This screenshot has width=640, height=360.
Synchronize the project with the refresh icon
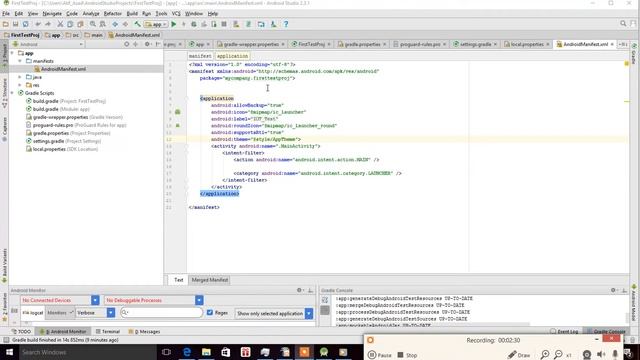(x=25, y=24)
